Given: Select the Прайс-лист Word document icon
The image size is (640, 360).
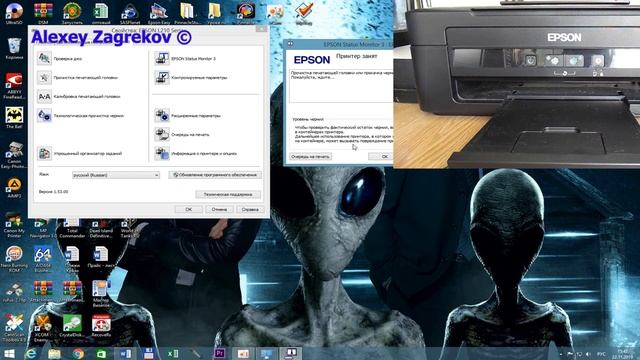Looking at the screenshot, I should 101,257.
